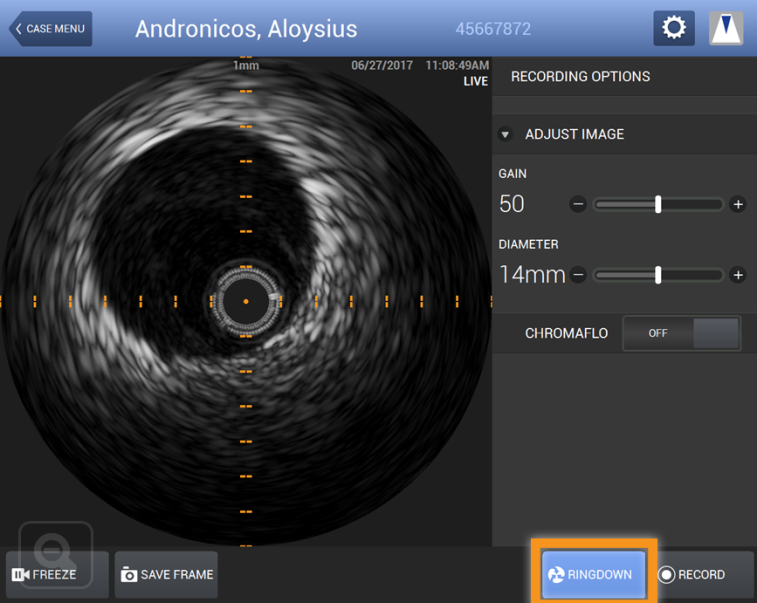Click the Adjust Image section title
757x603 pixels.
click(575, 134)
